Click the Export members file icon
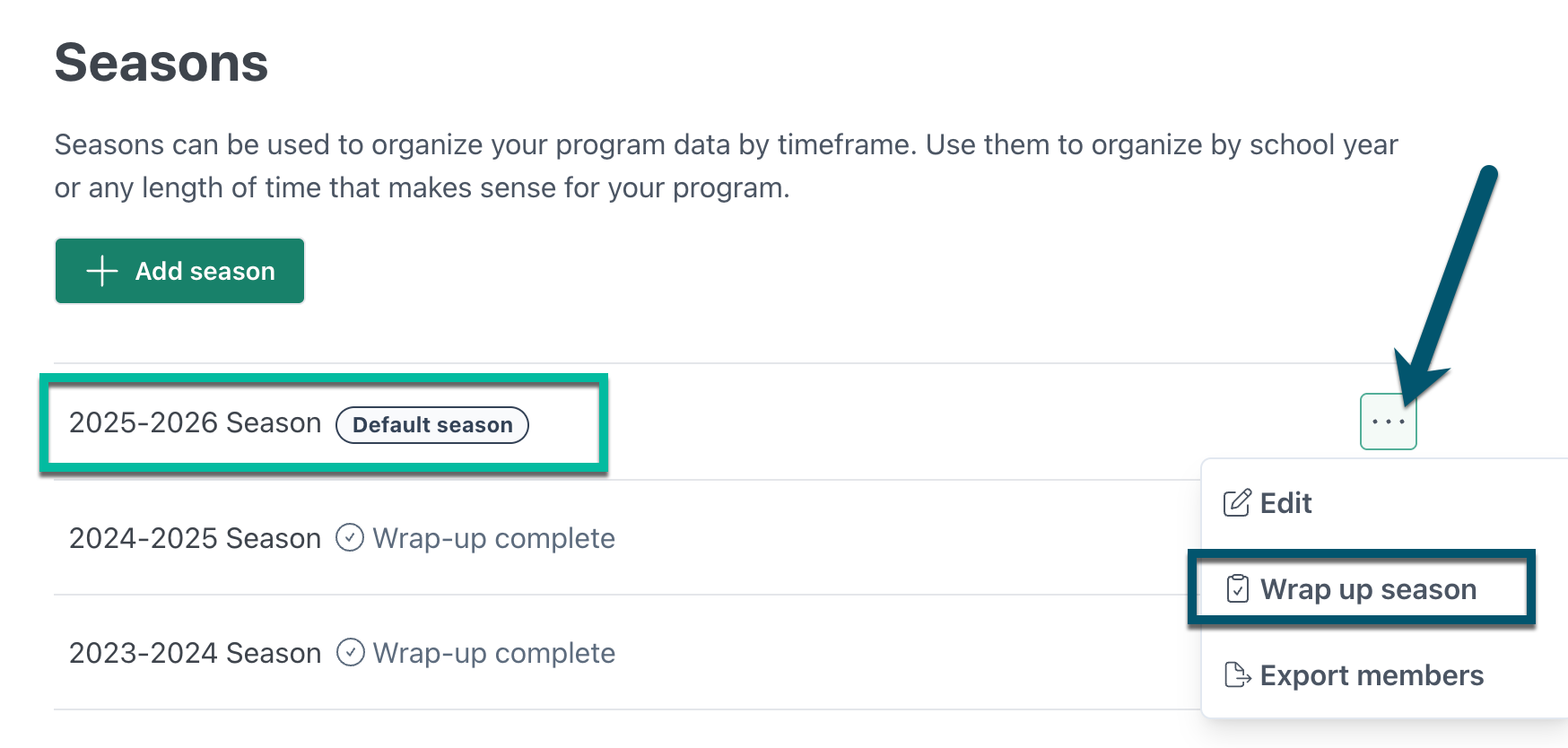 [1237, 675]
